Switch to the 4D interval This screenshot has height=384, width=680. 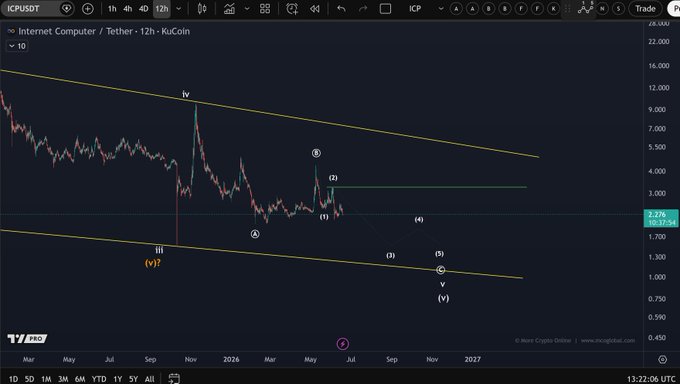coord(144,9)
